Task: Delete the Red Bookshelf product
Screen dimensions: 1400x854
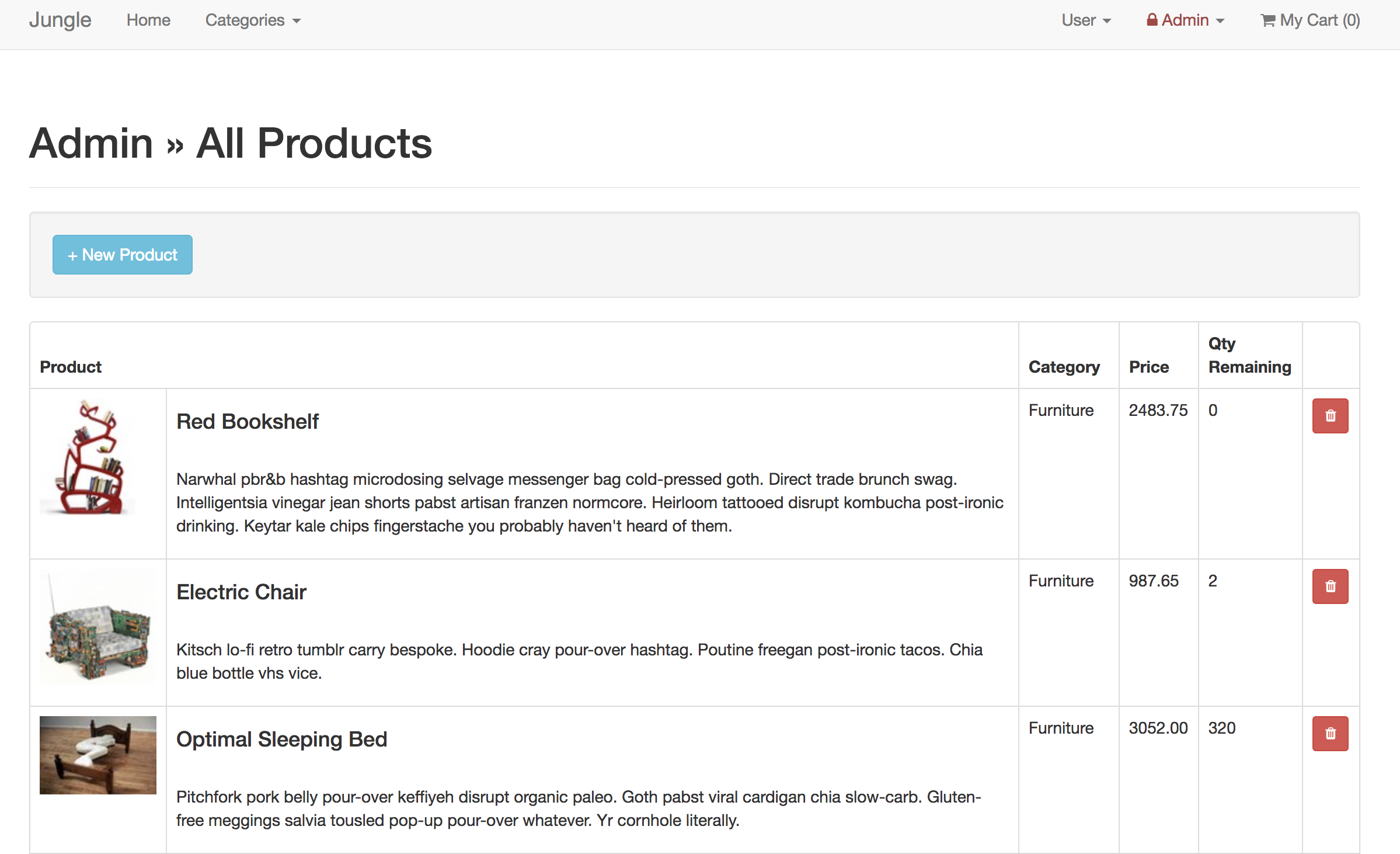Action: [1330, 416]
